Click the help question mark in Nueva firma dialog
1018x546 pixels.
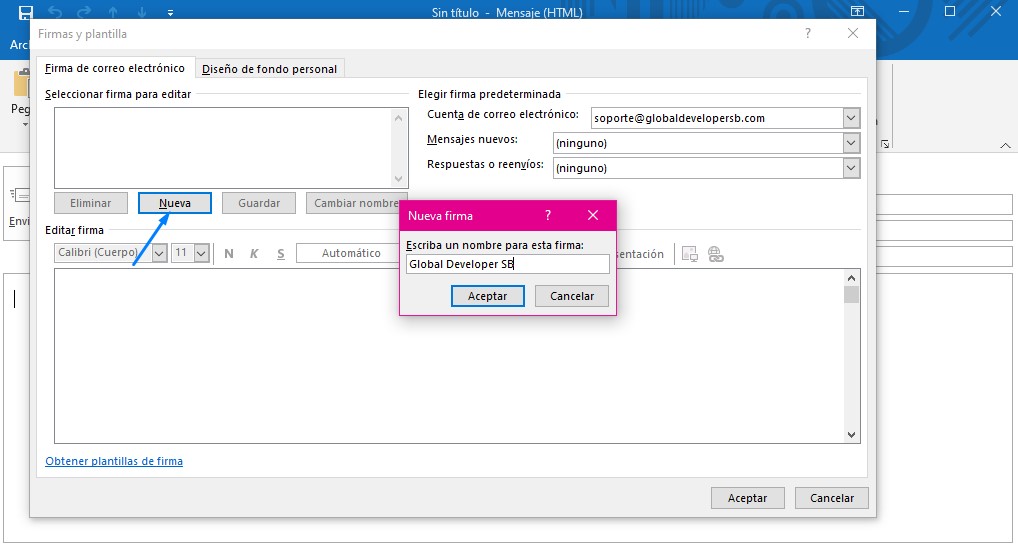(x=548, y=215)
